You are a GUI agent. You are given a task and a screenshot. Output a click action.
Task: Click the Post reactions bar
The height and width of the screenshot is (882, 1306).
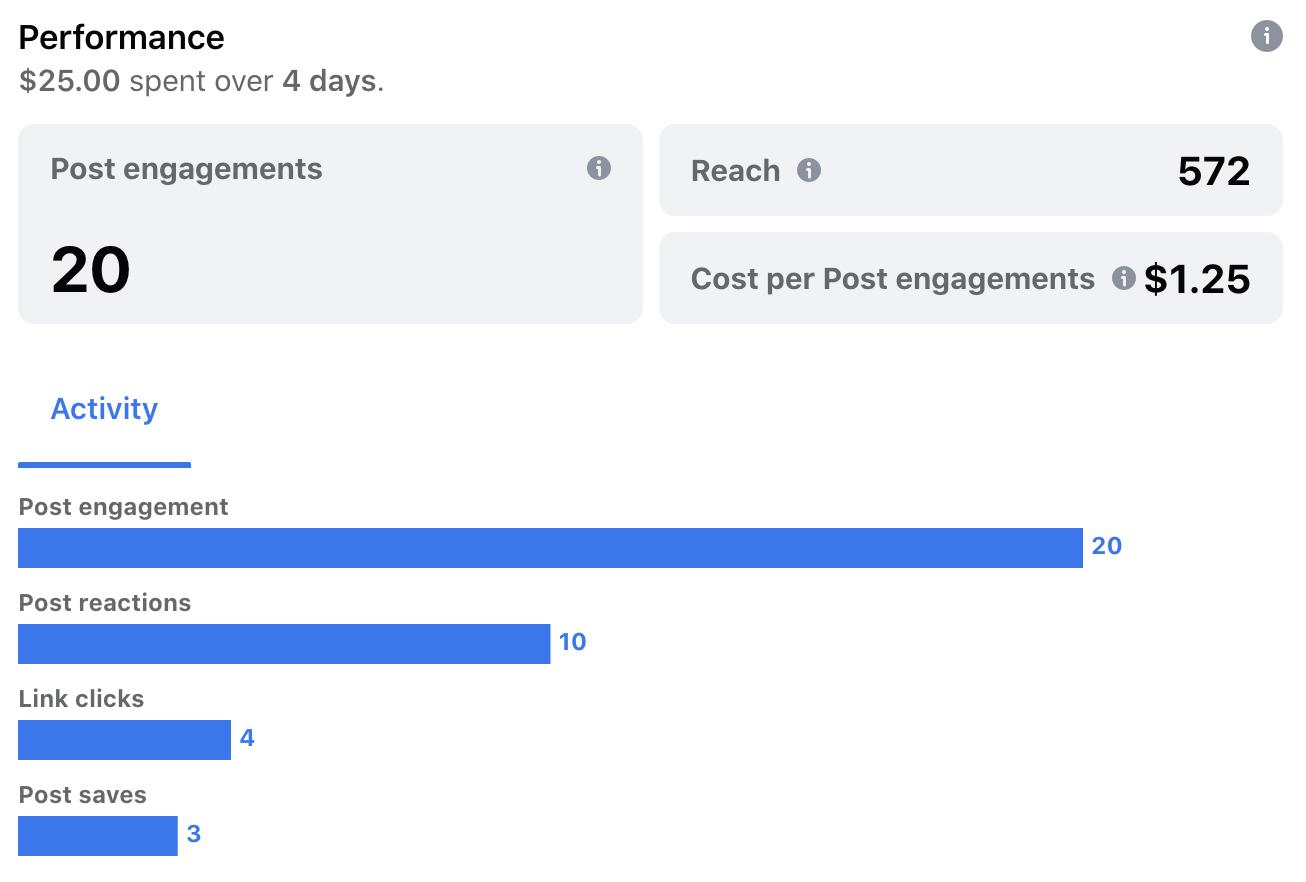(x=284, y=644)
